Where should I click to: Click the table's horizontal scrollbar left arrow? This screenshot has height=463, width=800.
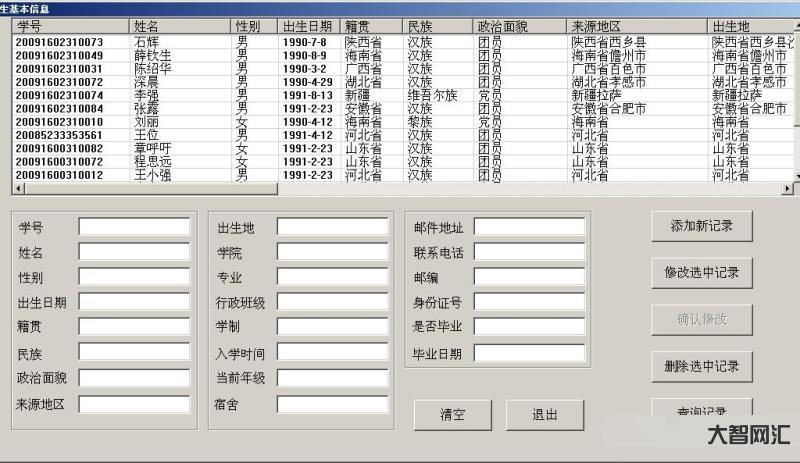18,188
